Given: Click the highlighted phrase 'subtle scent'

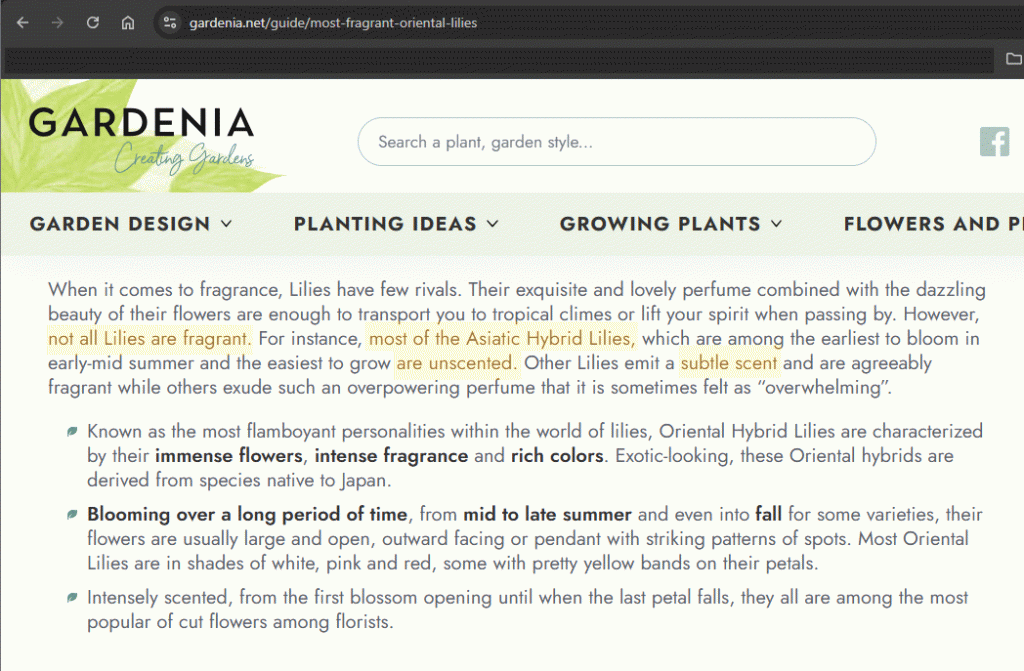Looking at the screenshot, I should [x=728, y=362].
